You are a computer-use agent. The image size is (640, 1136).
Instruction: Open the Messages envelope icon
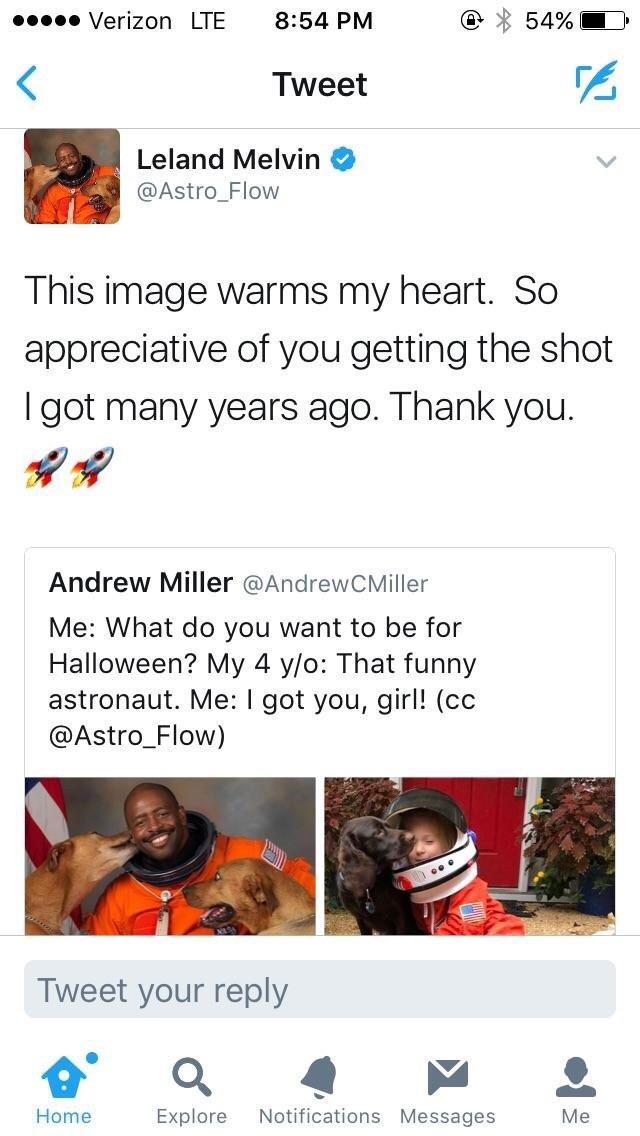click(447, 1077)
